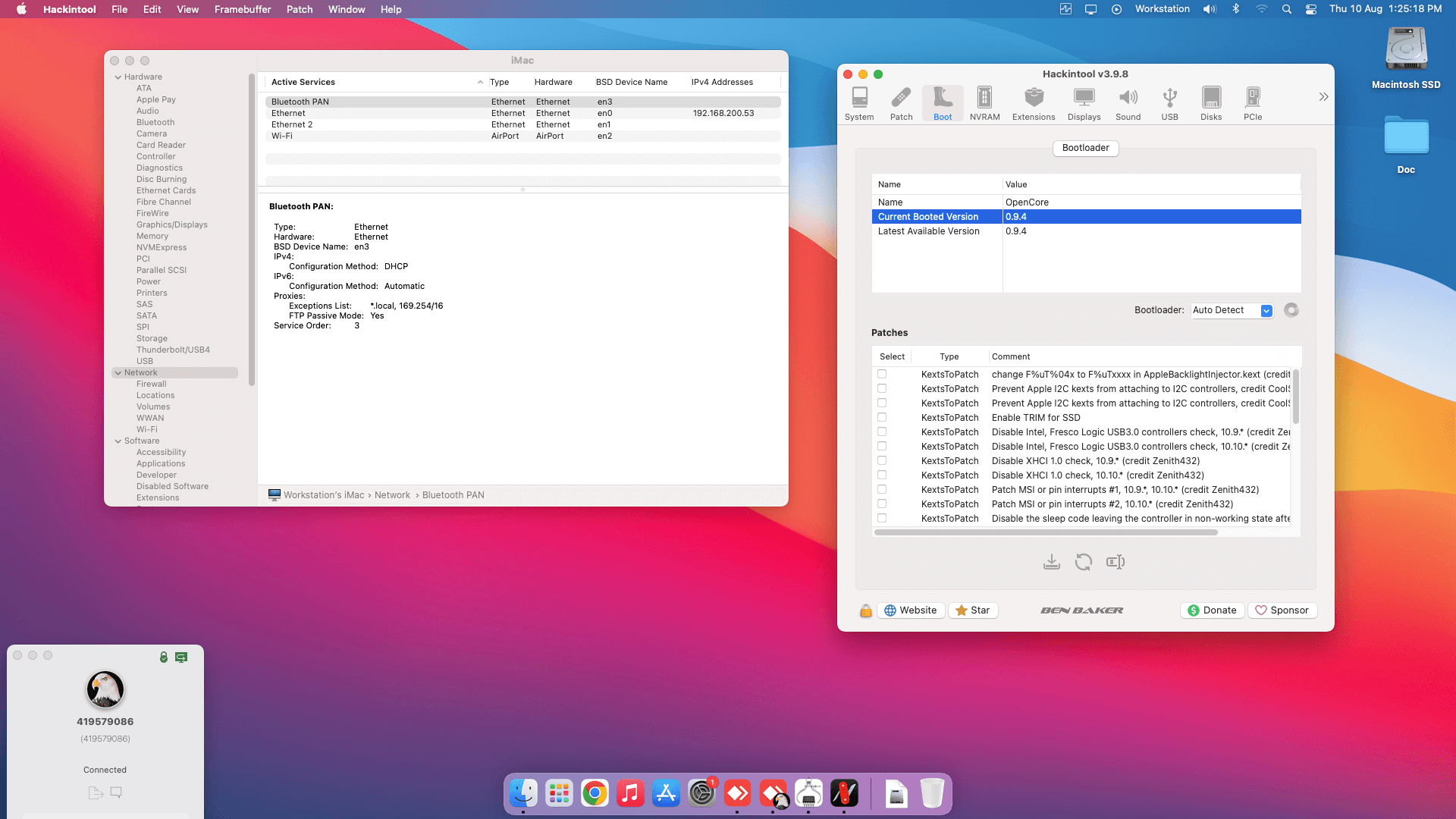Switch to Displays in Hackintool toolbar
Viewport: 1456px width, 819px height.
pos(1084,103)
